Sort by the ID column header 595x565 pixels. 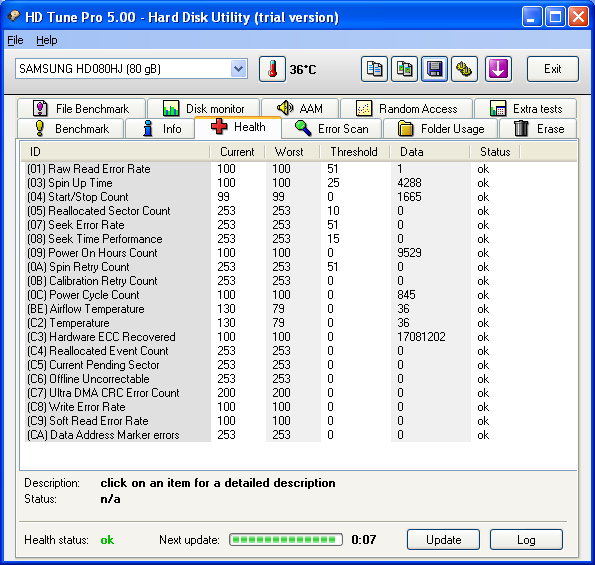pos(115,152)
